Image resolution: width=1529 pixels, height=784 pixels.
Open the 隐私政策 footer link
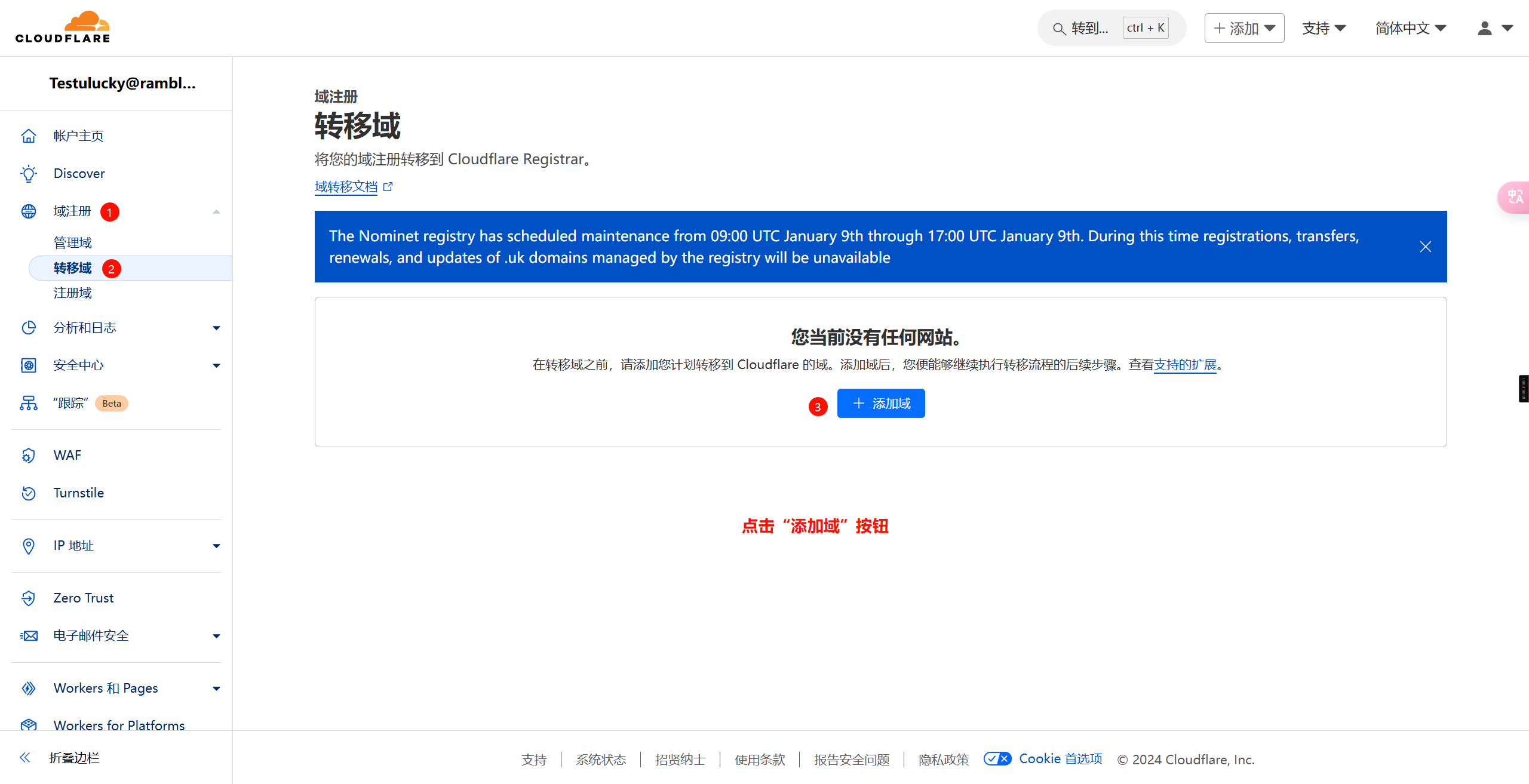point(944,760)
